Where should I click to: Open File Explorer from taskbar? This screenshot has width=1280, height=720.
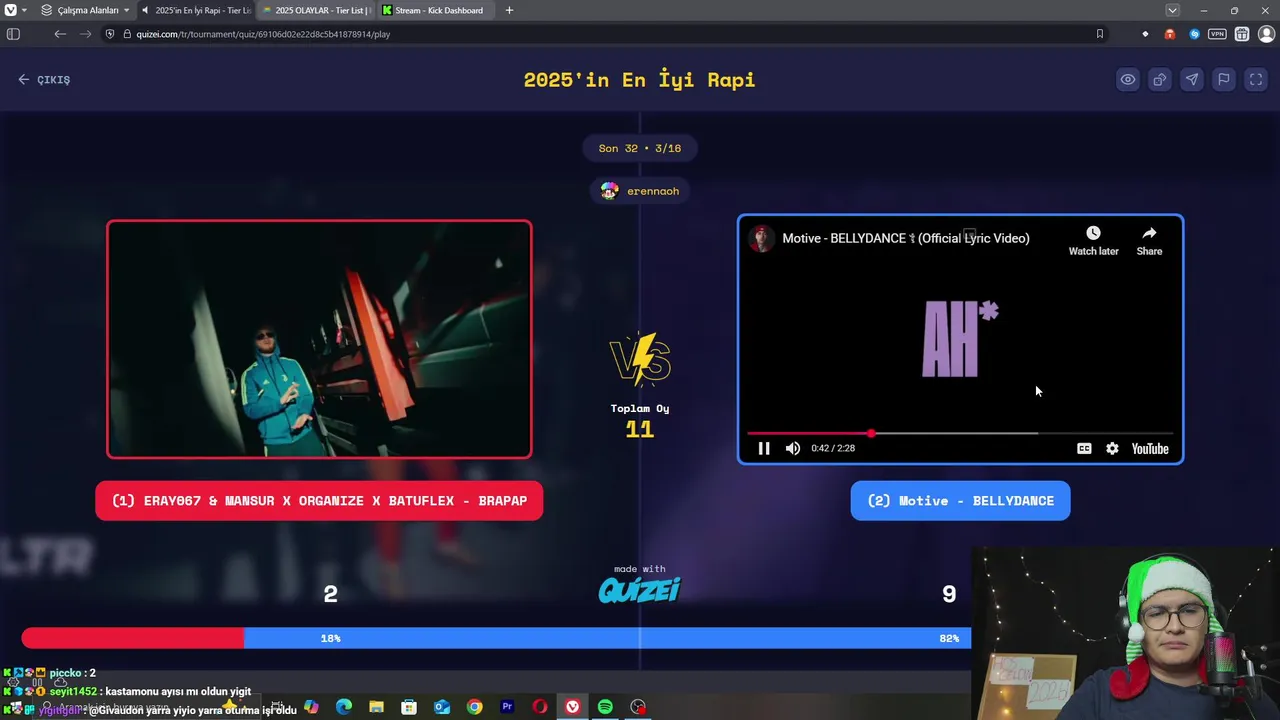[376, 707]
